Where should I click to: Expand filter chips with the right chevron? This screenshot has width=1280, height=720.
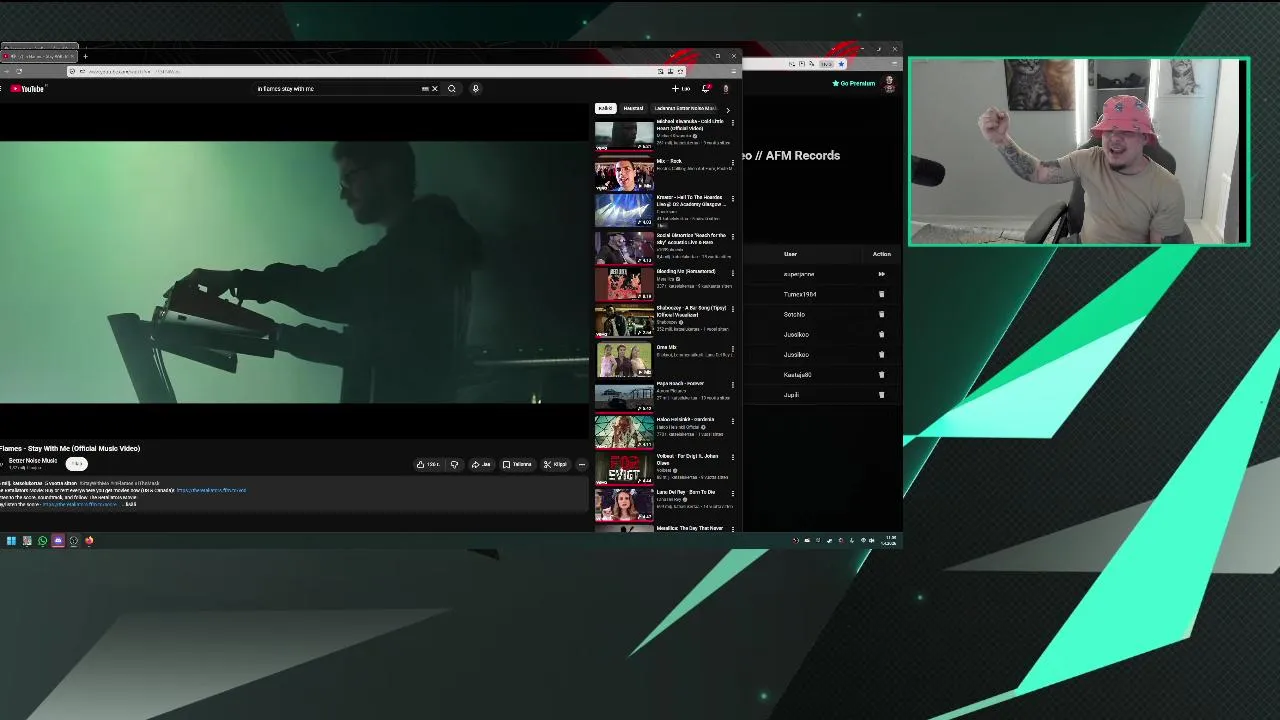point(728,108)
